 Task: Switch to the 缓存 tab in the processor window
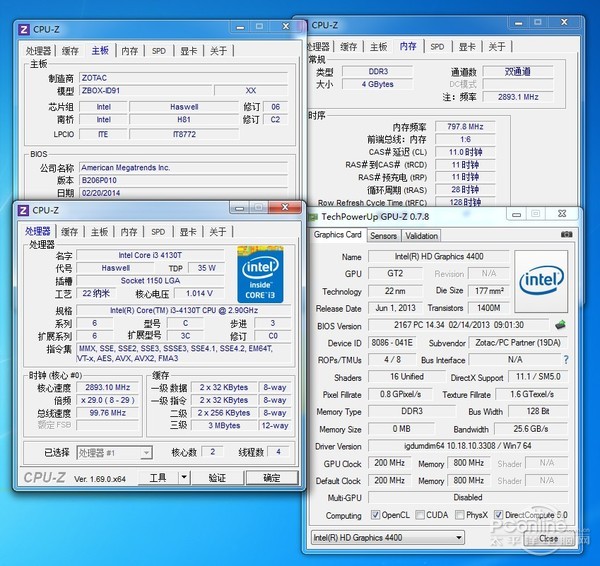[x=70, y=232]
